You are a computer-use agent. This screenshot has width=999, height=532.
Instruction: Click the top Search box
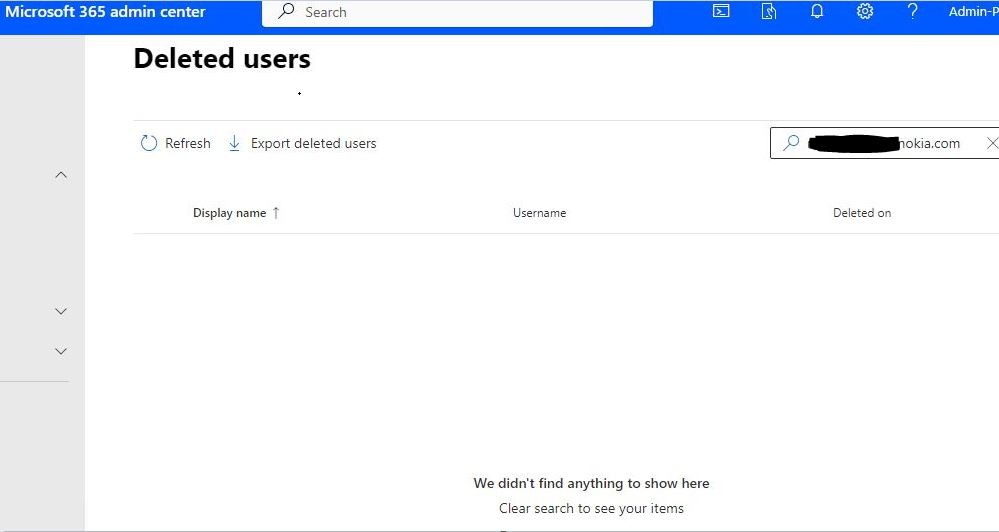pyautogui.click(x=457, y=13)
